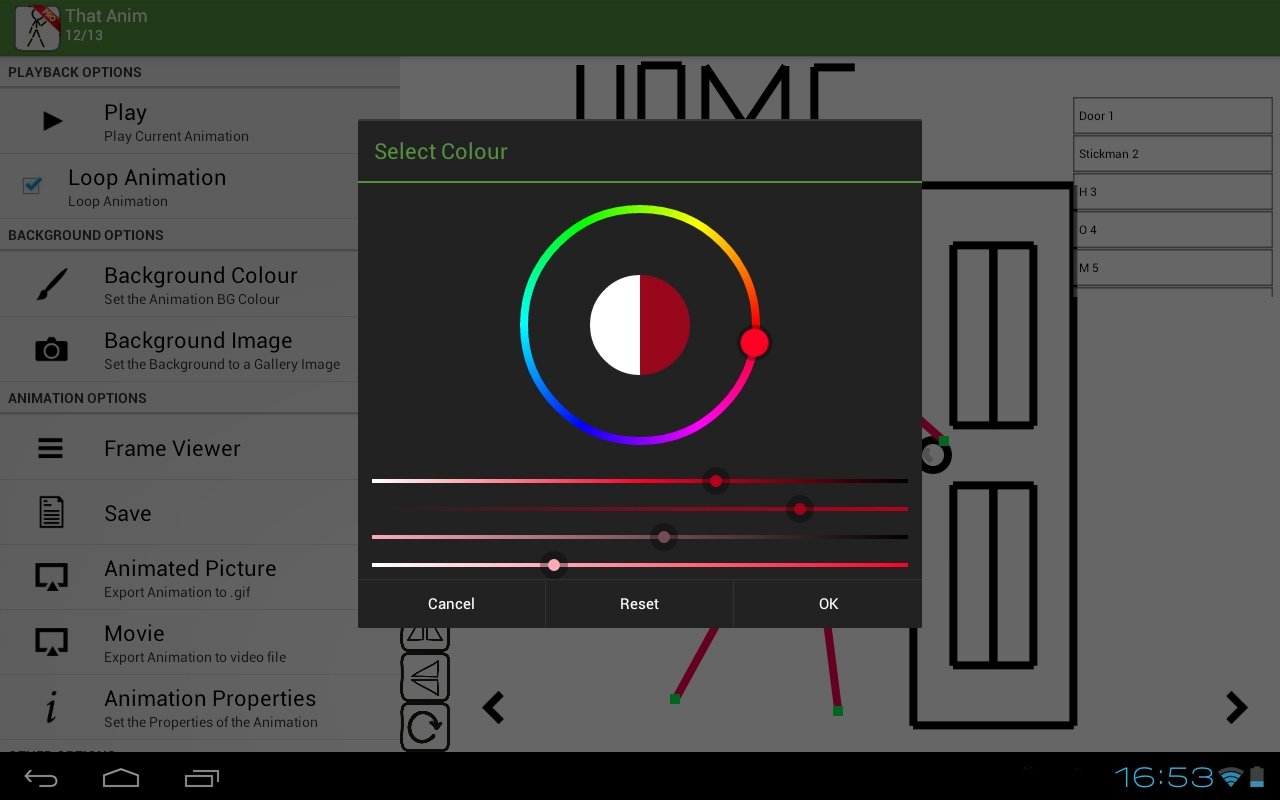Click the red hue handle on colour wheel

[x=754, y=343]
